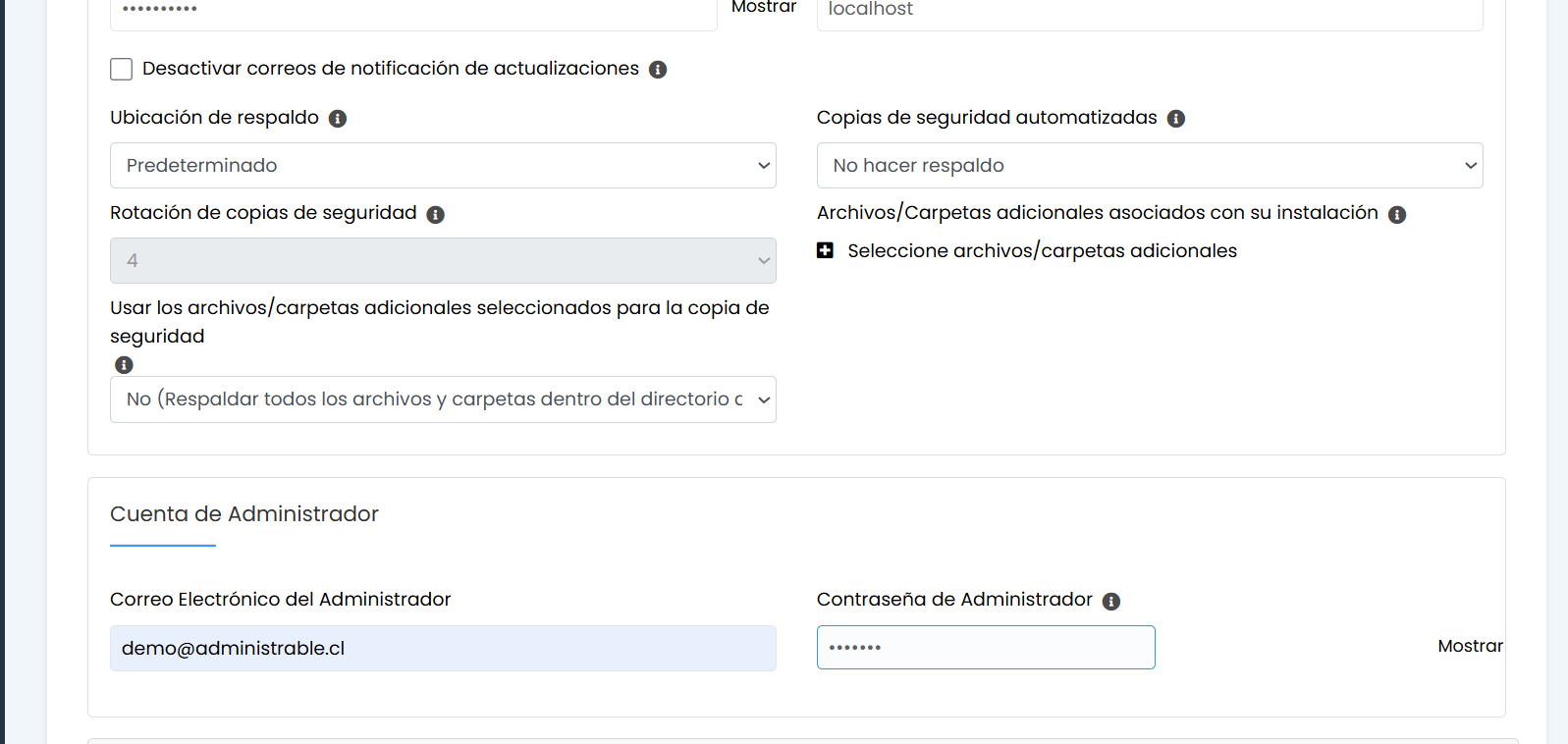Click the Correo Electrónico del Administrador field

[x=443, y=649]
